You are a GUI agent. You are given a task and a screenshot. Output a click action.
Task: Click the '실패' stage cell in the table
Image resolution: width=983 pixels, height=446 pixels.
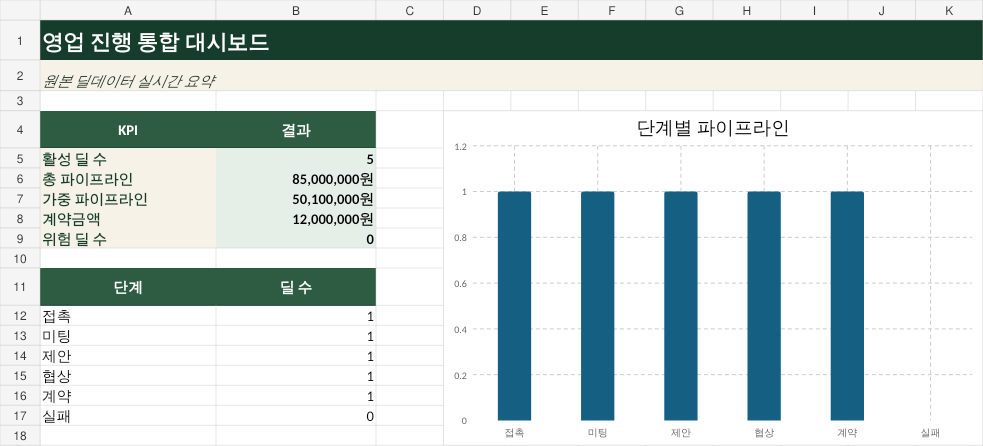coord(128,416)
